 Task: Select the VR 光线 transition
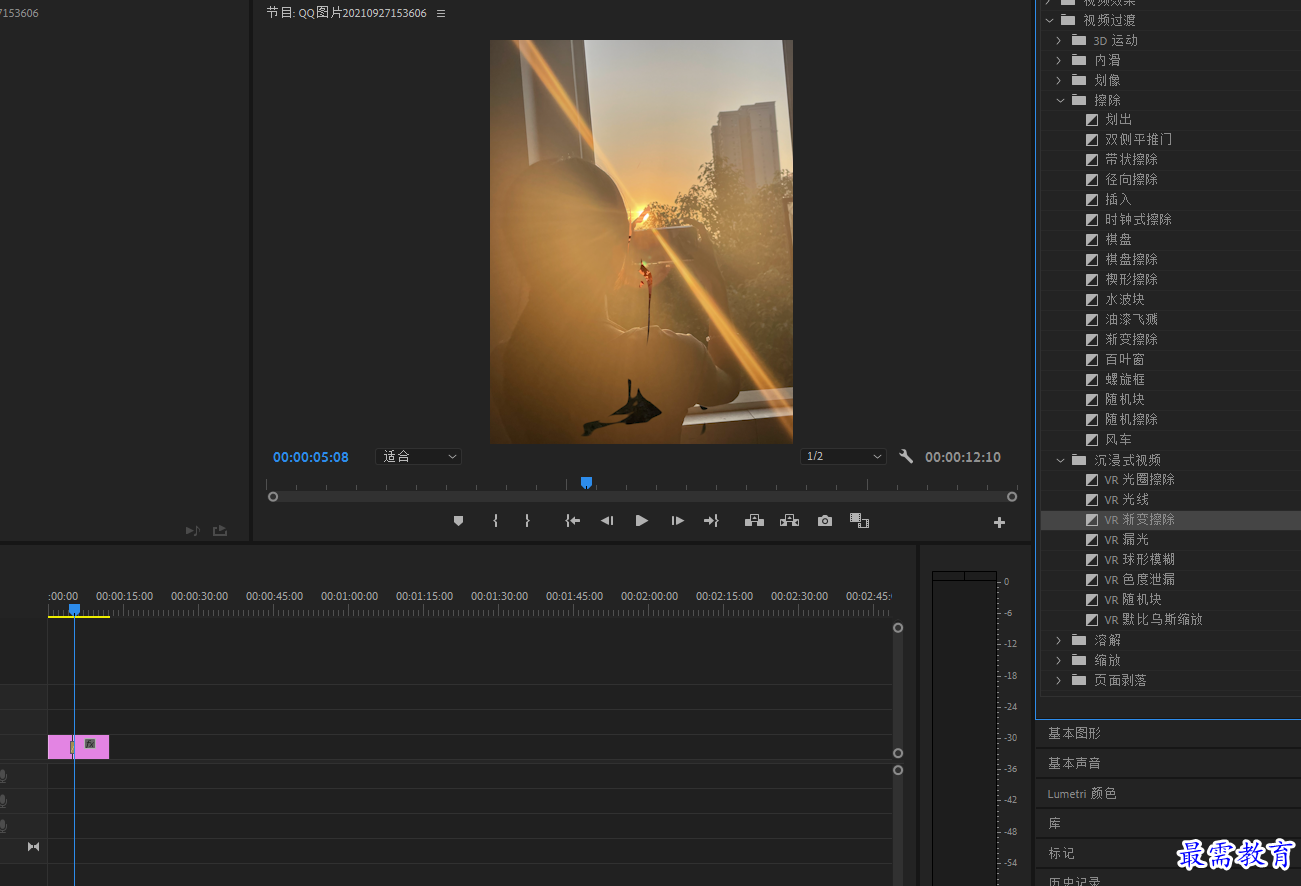tap(1127, 499)
